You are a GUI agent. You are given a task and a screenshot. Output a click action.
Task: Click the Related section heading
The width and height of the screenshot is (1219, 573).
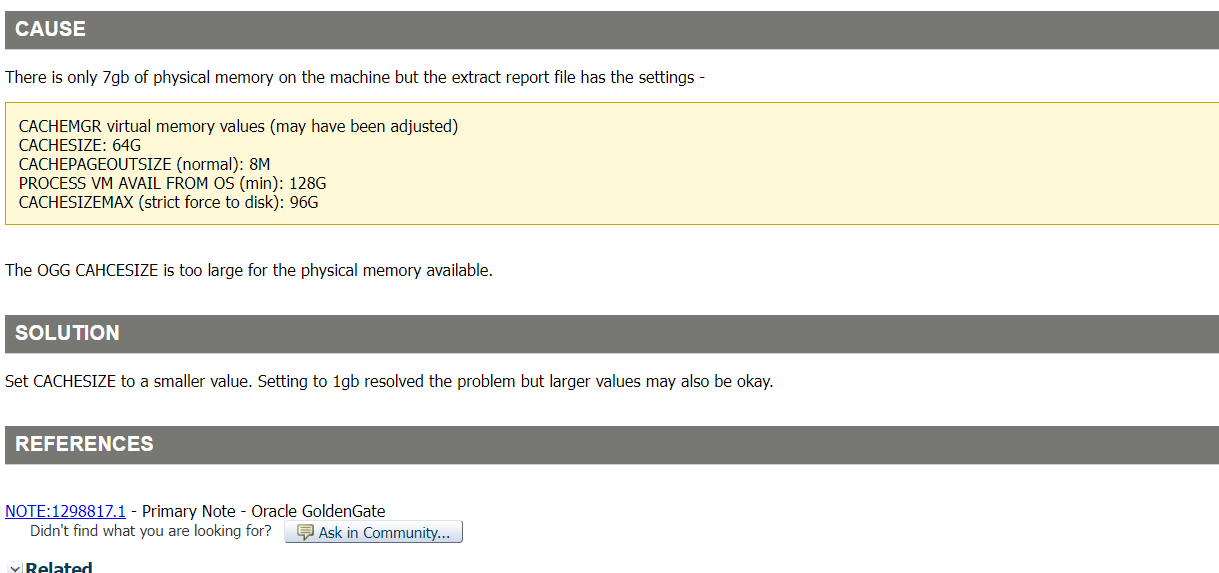[x=59, y=568]
